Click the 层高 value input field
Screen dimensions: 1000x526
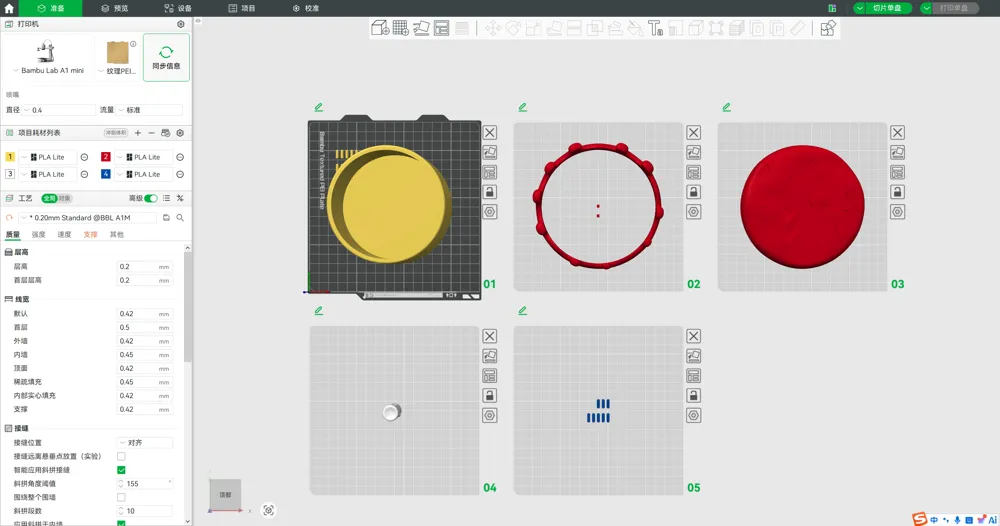point(145,267)
